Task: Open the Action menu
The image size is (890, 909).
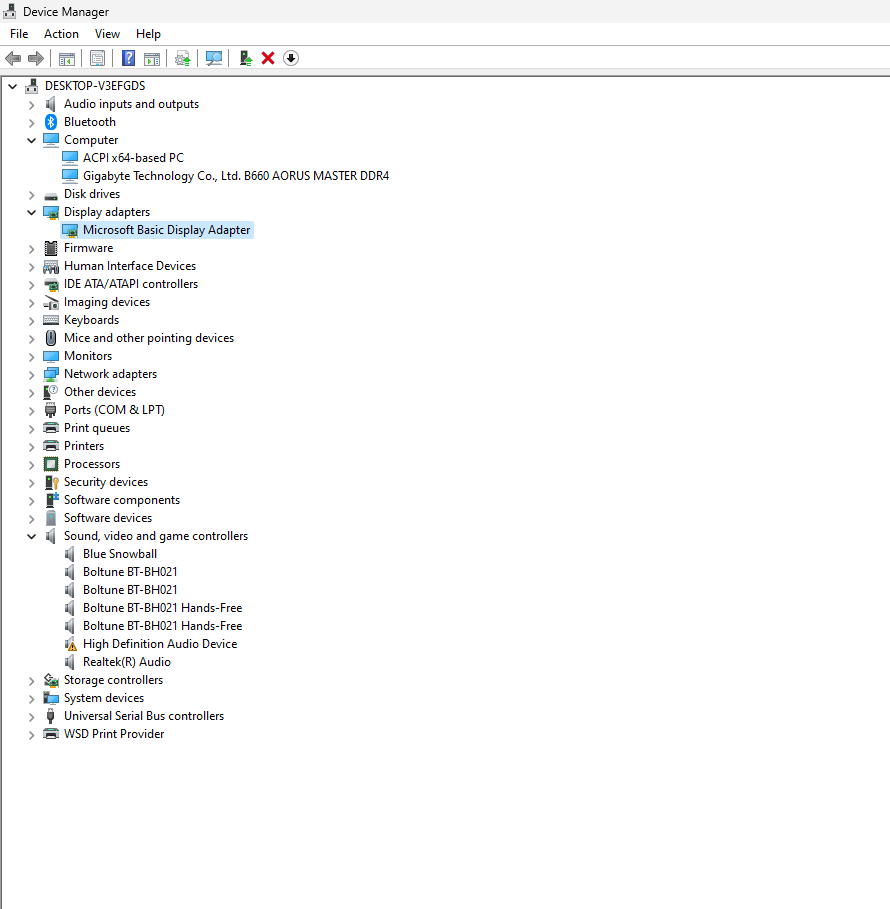Action: pyautogui.click(x=61, y=34)
